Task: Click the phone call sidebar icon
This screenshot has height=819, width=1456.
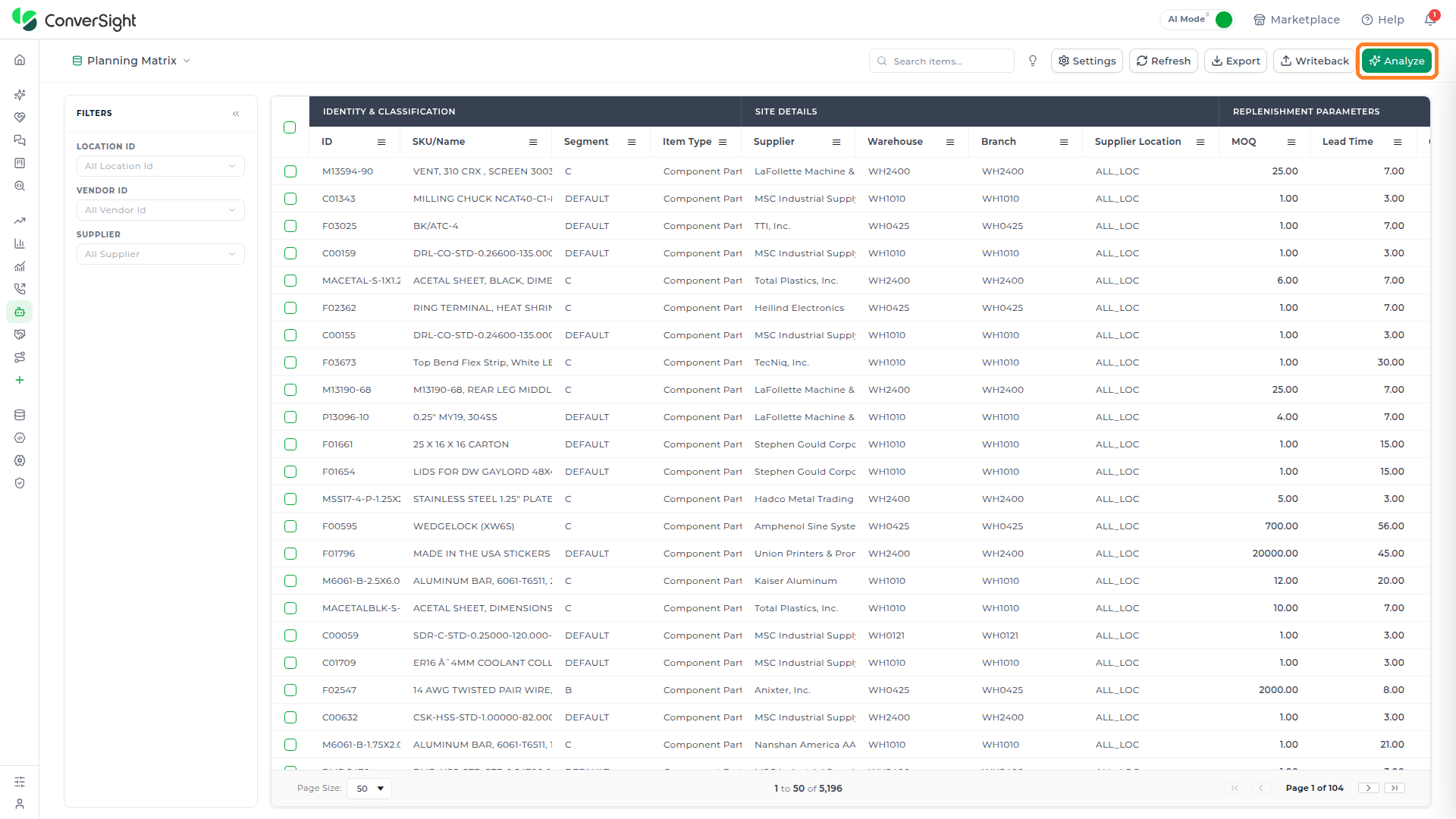Action: tap(20, 289)
